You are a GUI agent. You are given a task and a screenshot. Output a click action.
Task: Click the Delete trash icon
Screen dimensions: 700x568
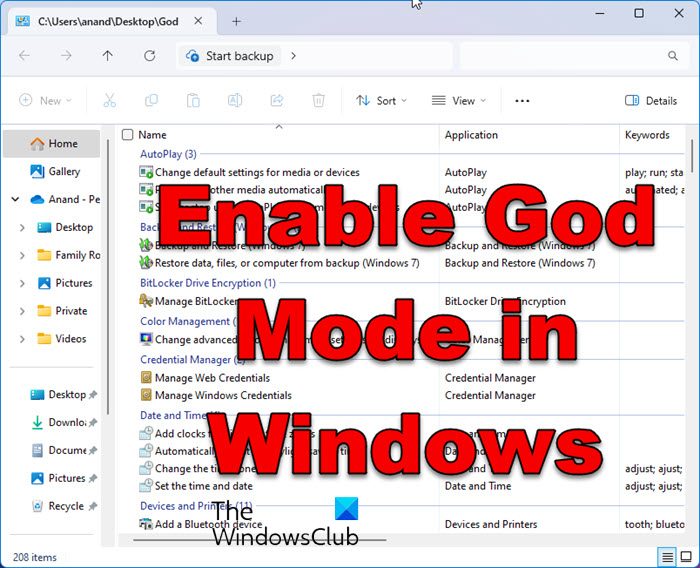(x=318, y=100)
